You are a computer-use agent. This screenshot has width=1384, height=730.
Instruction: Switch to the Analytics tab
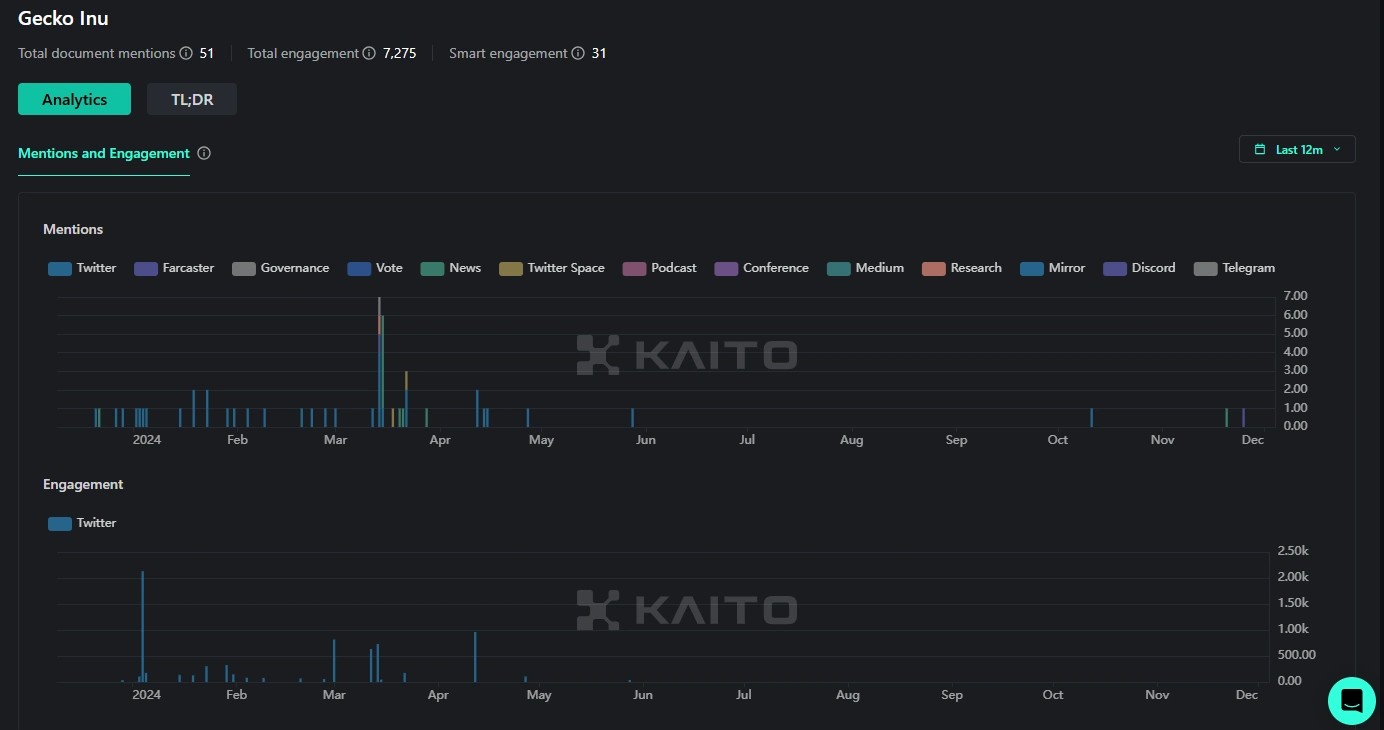click(74, 99)
